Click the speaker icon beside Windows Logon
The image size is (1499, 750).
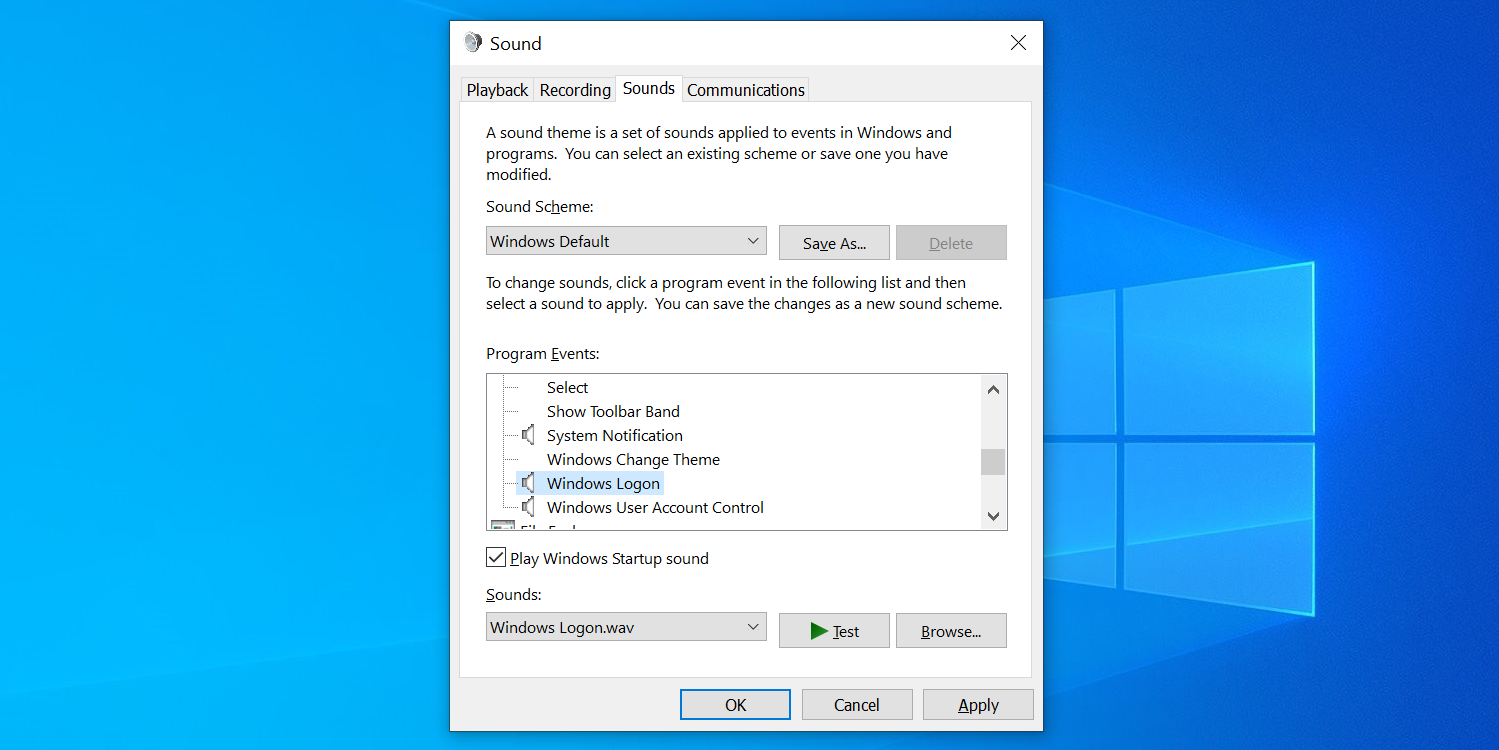[526, 482]
